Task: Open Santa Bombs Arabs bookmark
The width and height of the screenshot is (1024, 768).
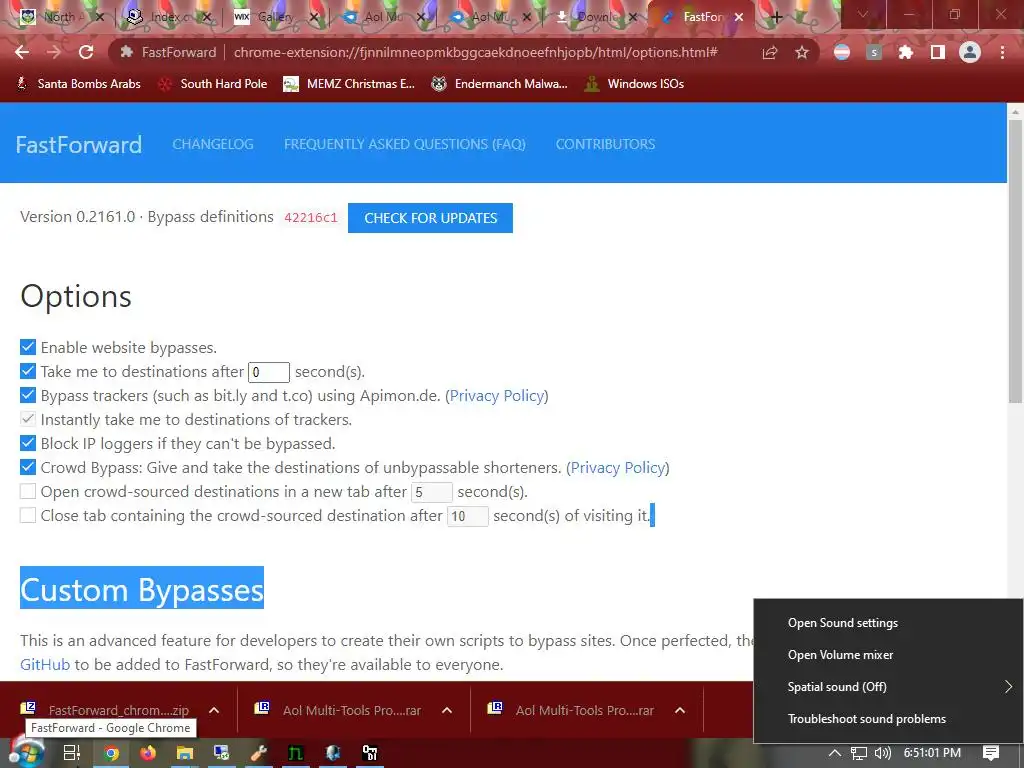Action: 79,84
